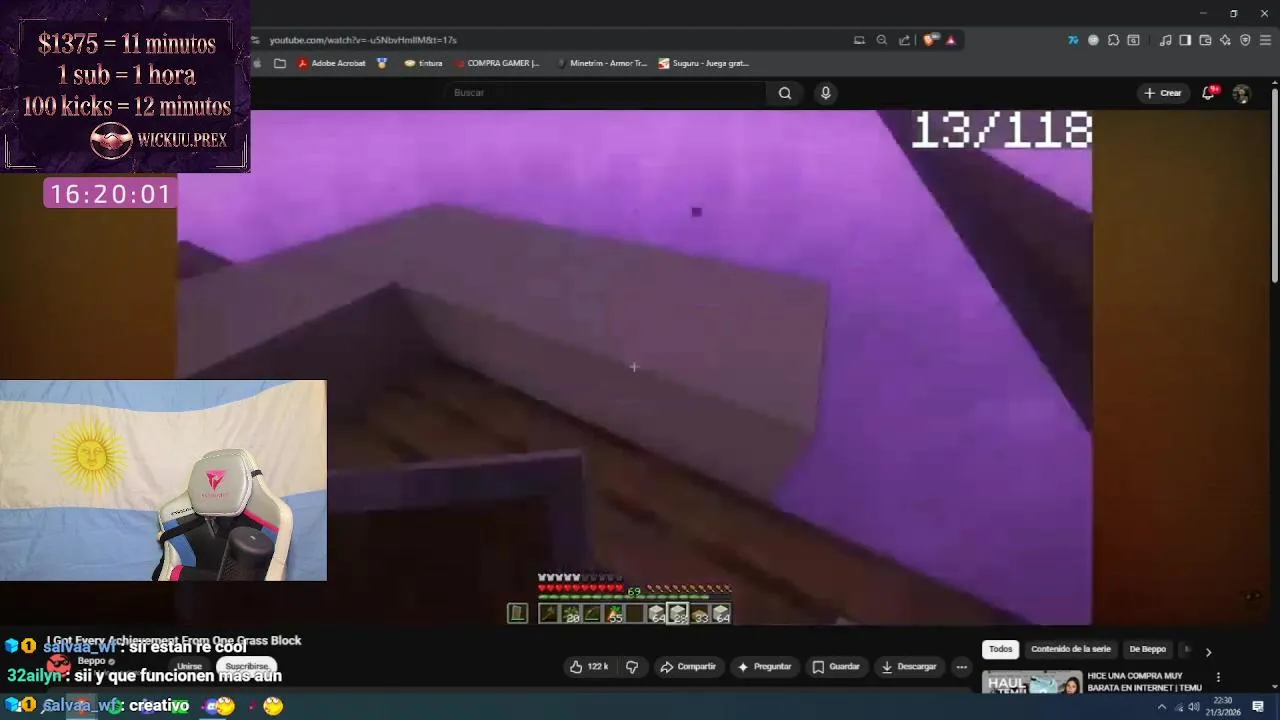
Task: Open YouTube notifications bell
Action: coord(1209,93)
